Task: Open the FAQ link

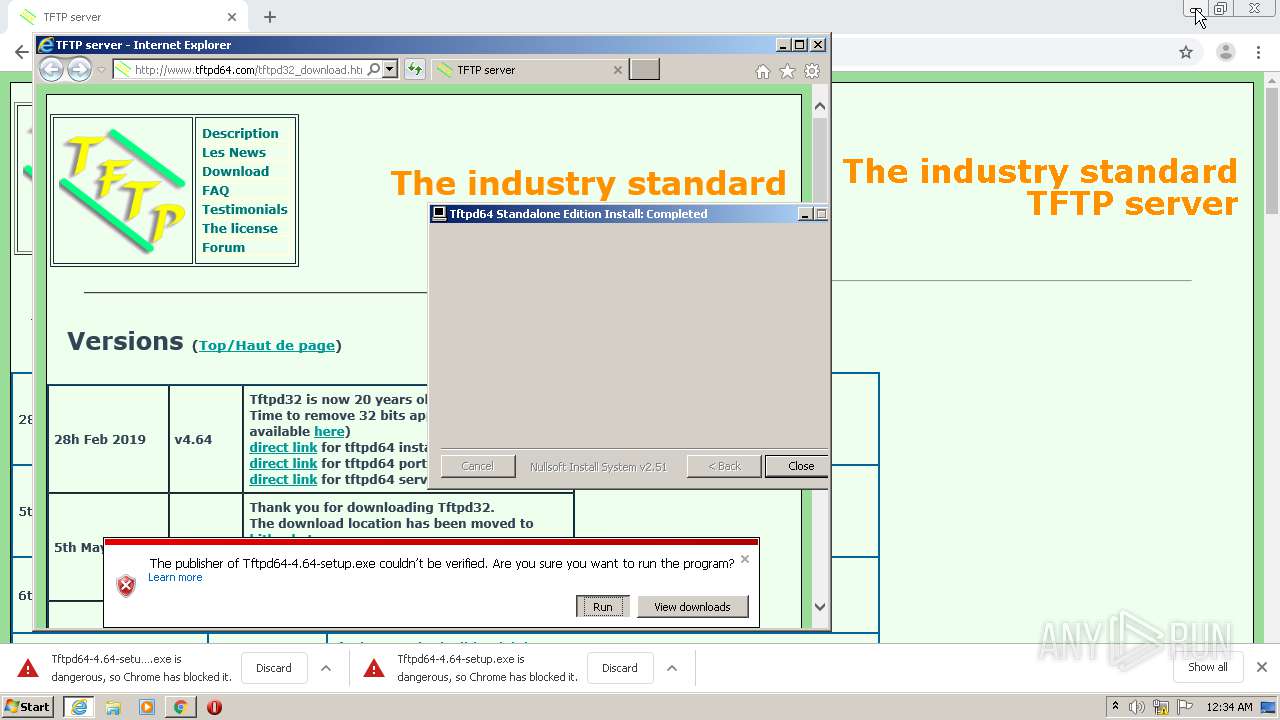Action: coord(215,190)
